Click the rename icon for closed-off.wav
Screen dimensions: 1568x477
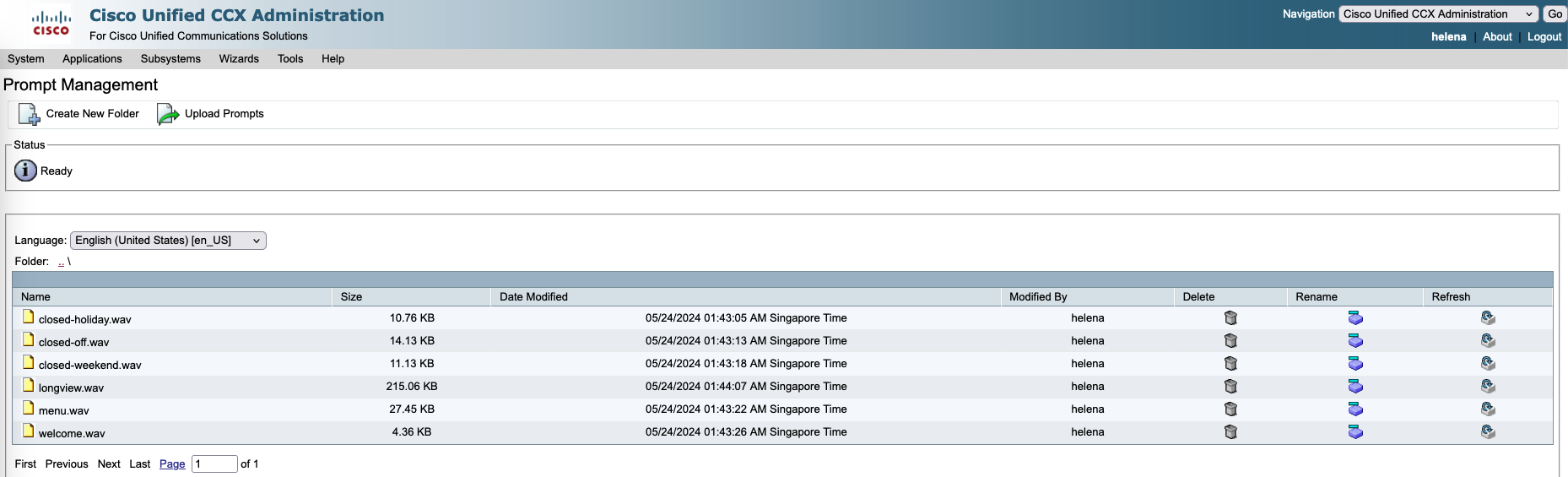tap(1355, 341)
